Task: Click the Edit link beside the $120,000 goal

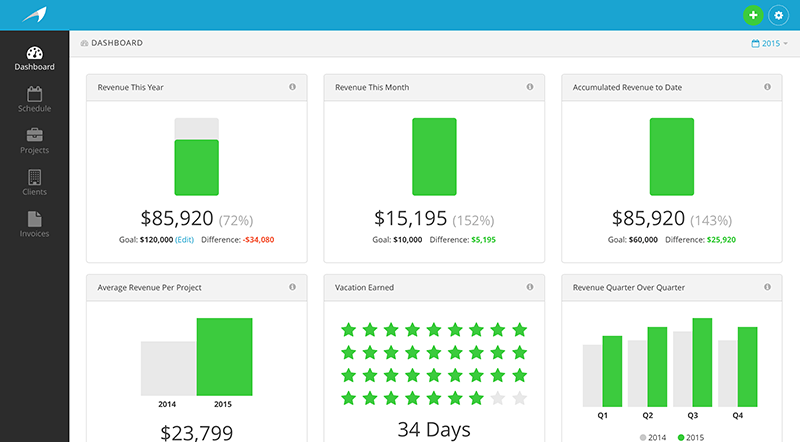Action: tap(185, 240)
